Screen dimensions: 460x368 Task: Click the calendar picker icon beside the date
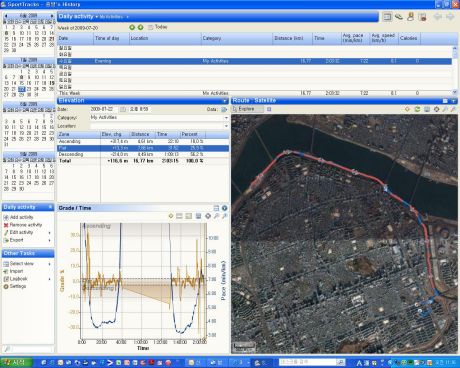(x=123, y=109)
